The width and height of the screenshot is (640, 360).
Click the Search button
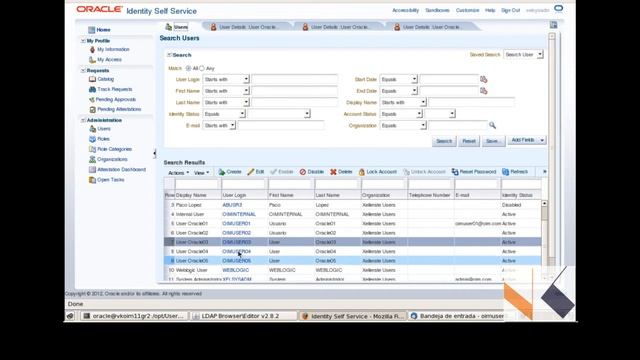click(444, 141)
